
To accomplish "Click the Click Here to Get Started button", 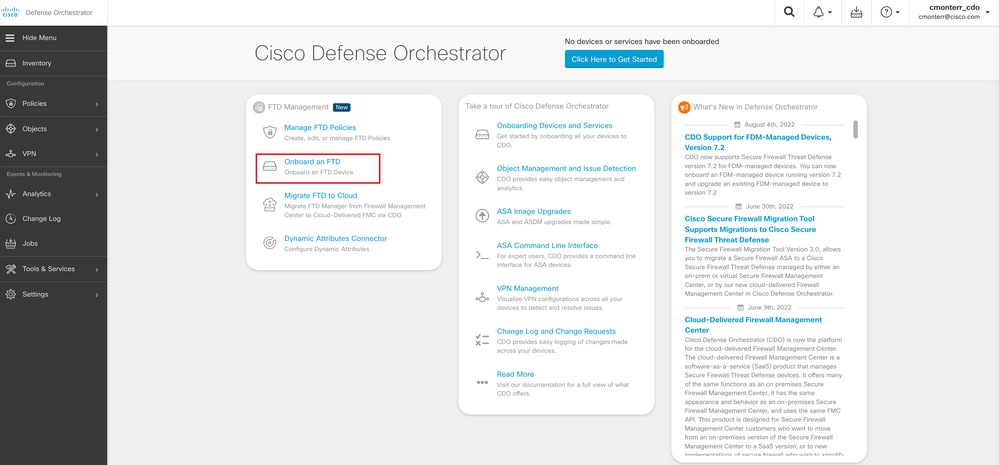I will 614,59.
